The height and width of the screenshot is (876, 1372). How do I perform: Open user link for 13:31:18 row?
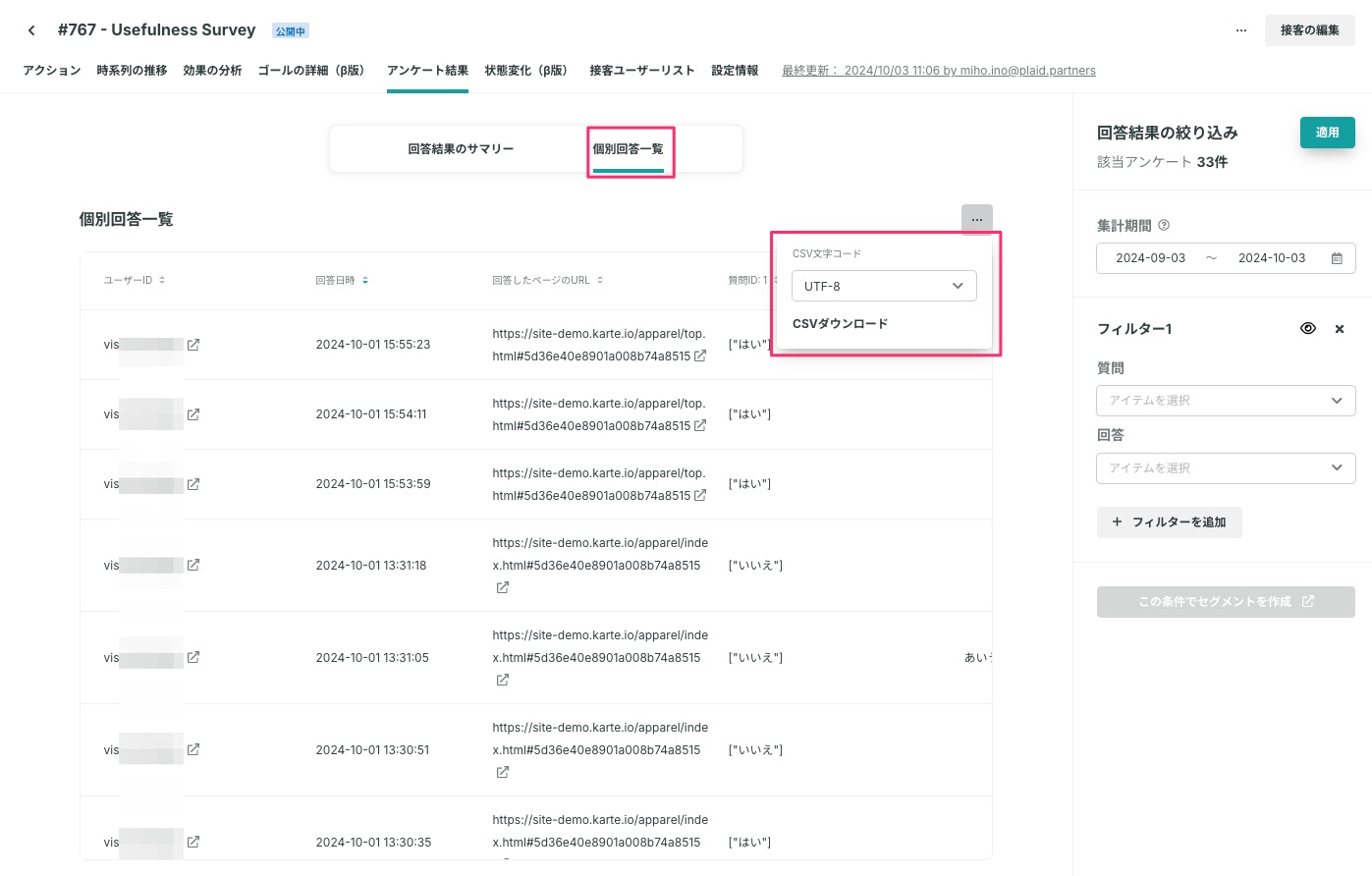[x=193, y=565]
